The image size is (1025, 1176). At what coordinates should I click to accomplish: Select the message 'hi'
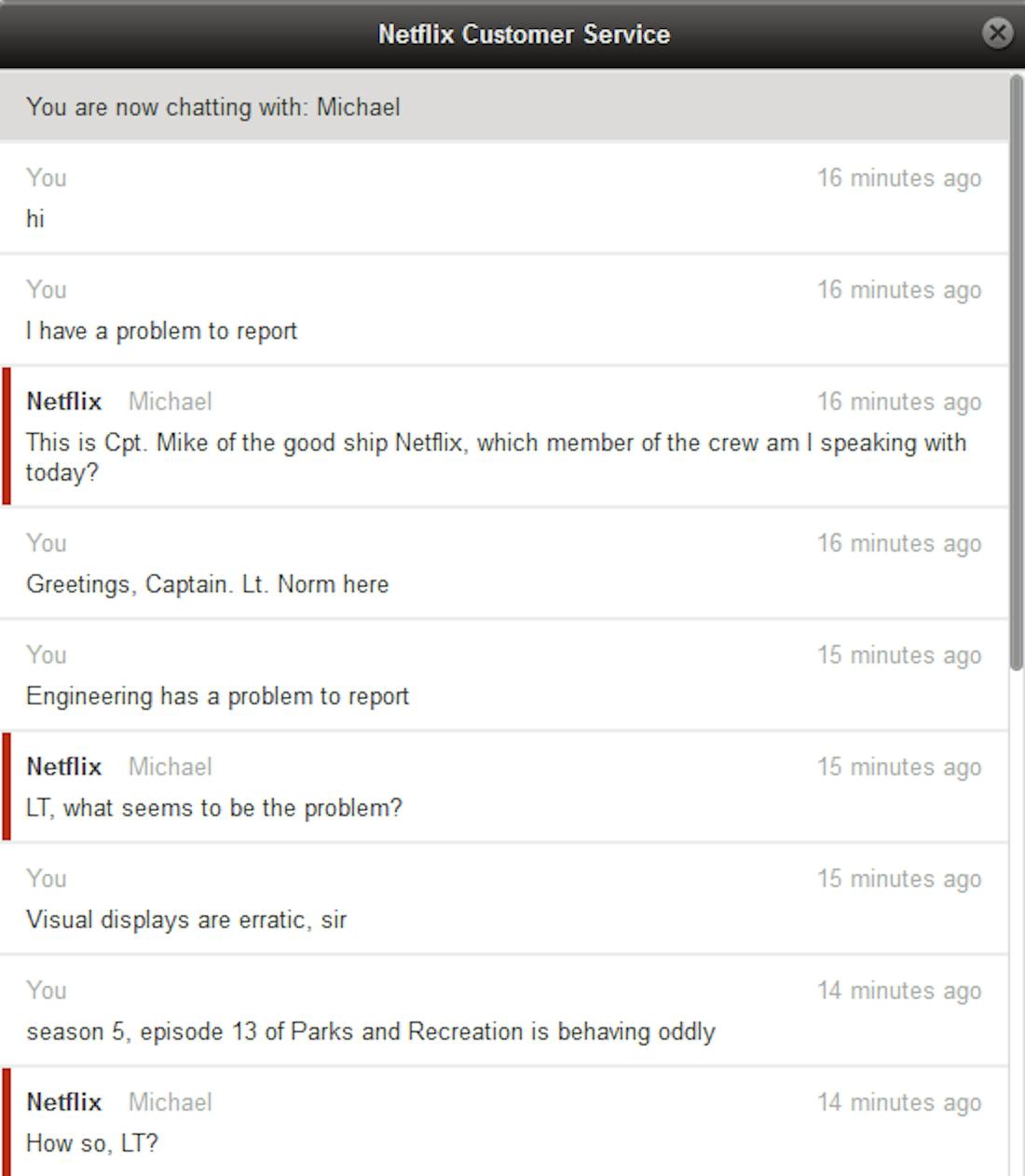coord(35,219)
